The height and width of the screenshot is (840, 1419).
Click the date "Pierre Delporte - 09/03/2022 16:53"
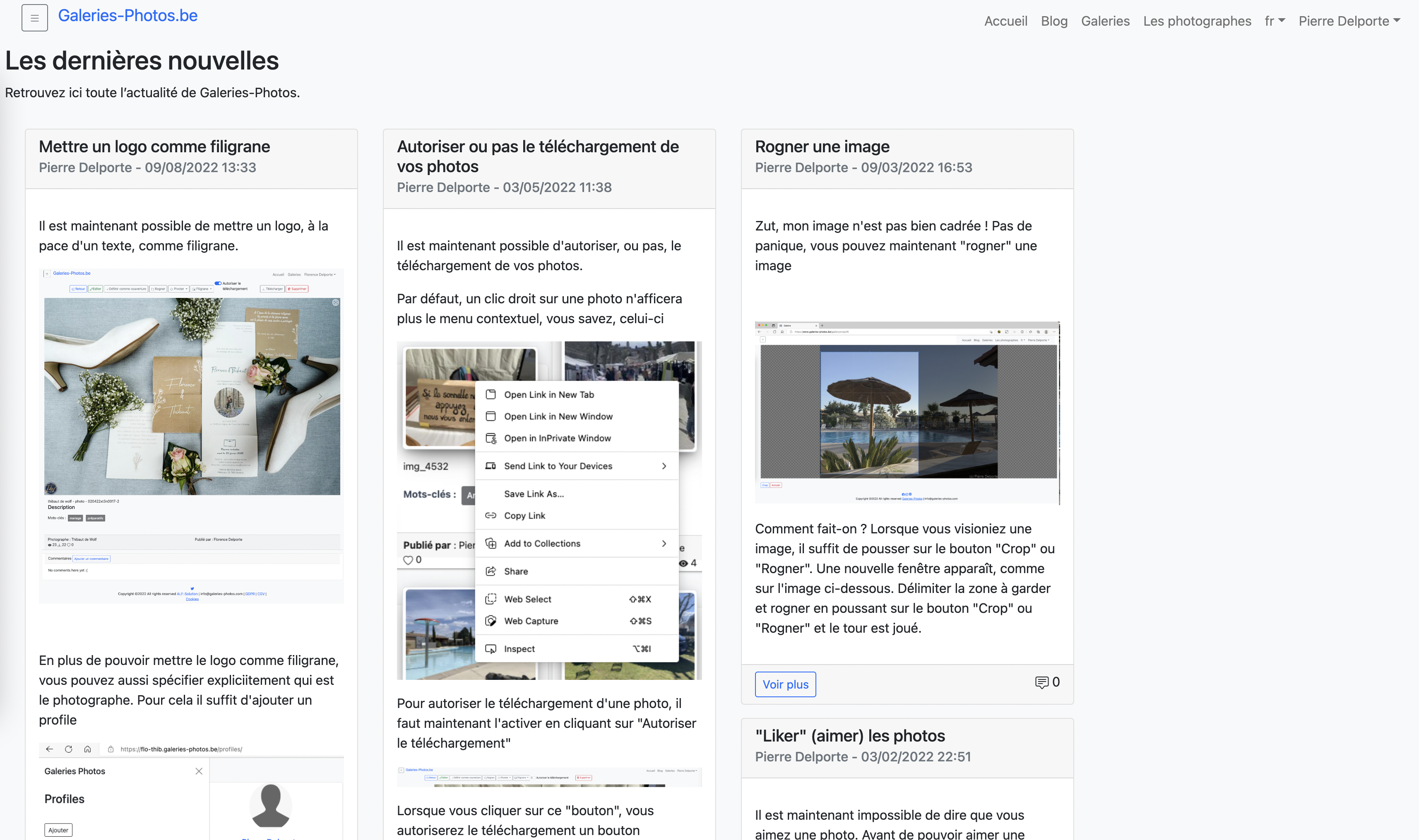click(863, 168)
